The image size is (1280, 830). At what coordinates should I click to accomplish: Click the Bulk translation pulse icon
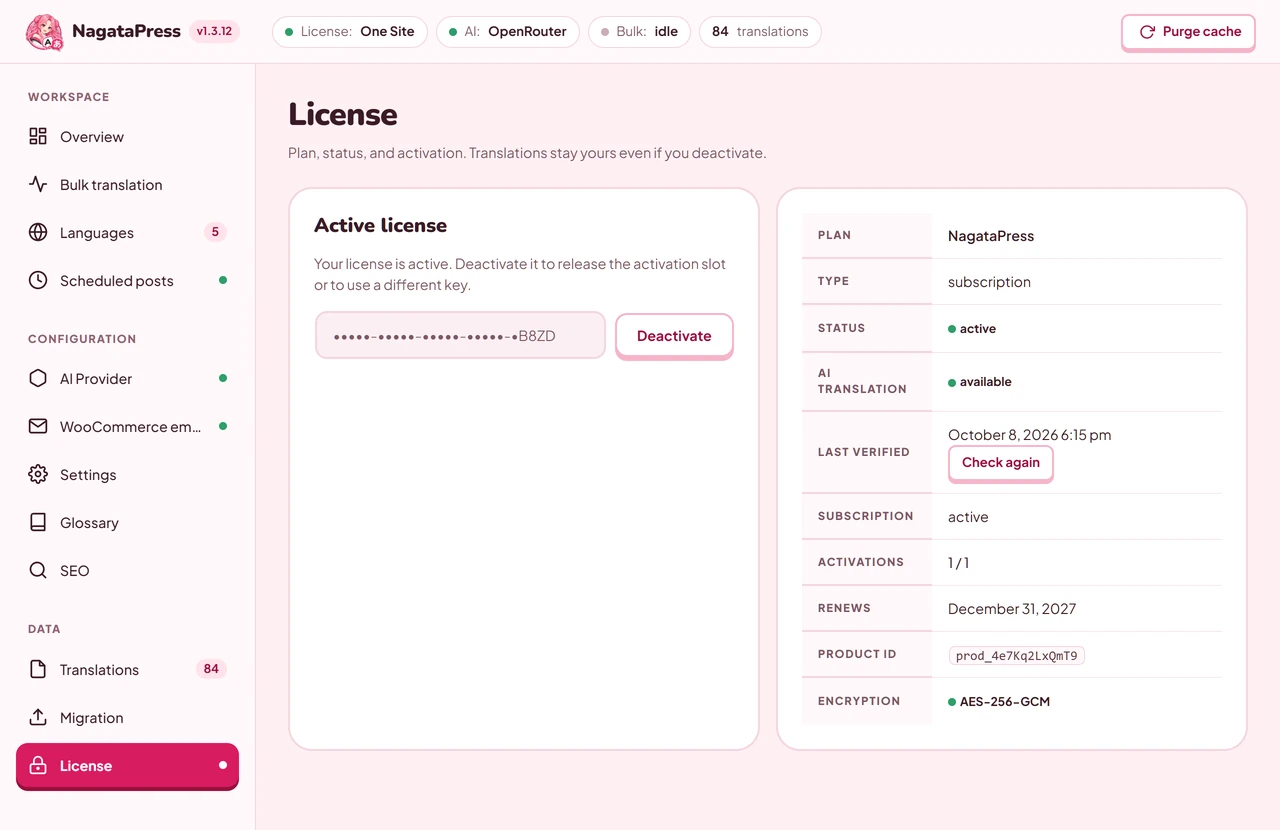pyautogui.click(x=38, y=184)
